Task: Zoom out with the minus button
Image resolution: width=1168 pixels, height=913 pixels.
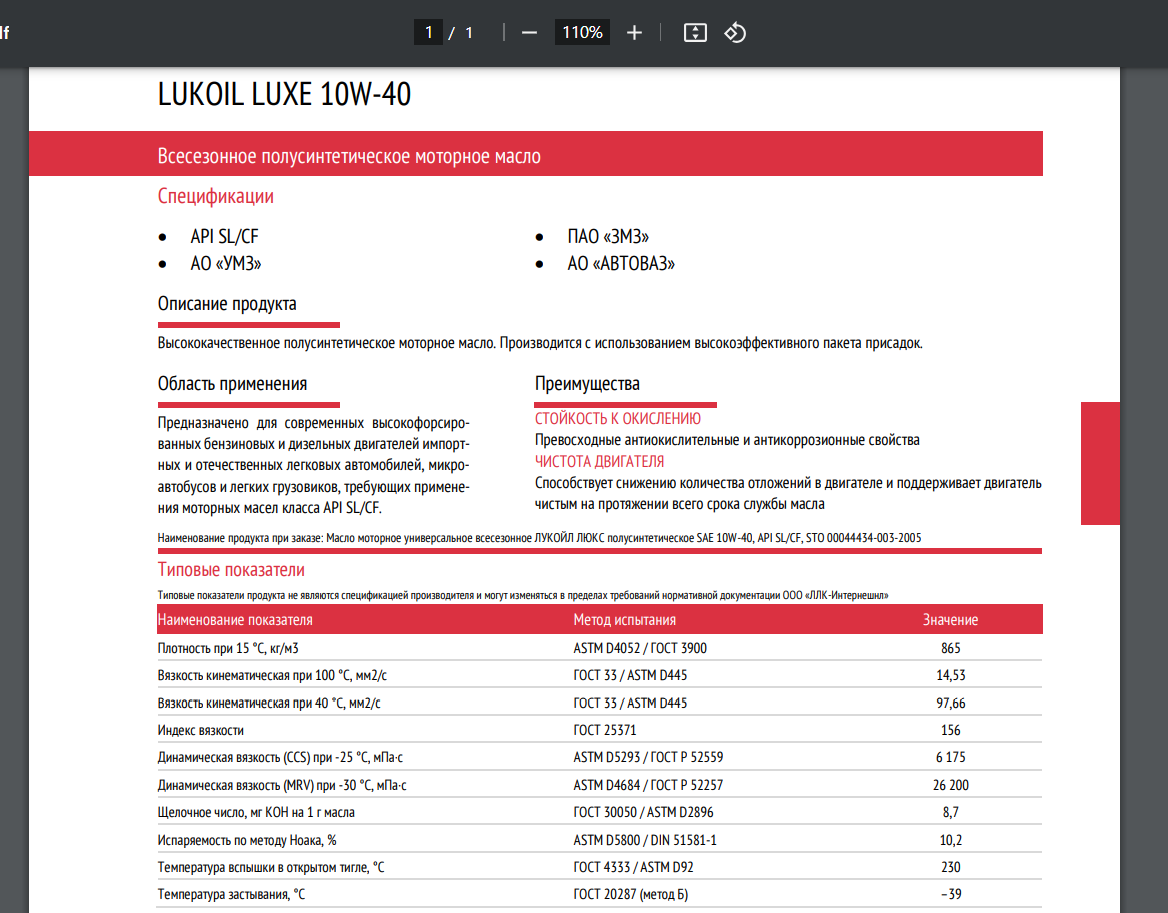Action: pyautogui.click(x=529, y=33)
